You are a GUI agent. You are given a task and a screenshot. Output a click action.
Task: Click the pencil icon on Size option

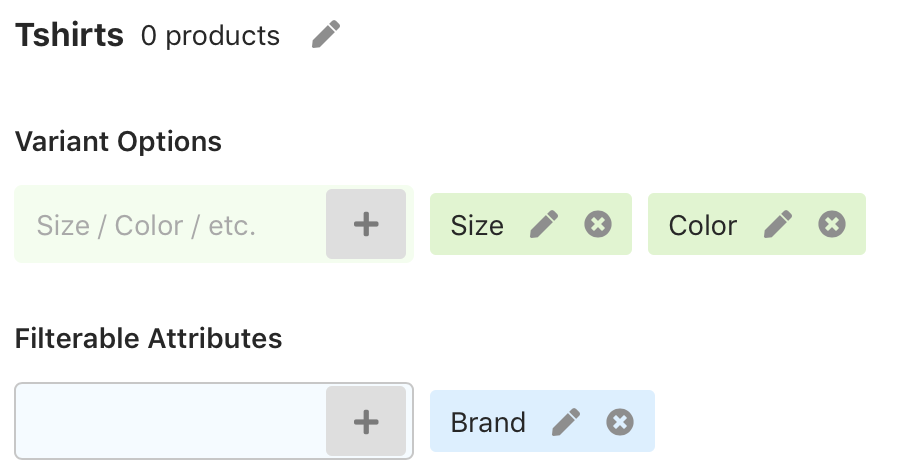pos(544,224)
